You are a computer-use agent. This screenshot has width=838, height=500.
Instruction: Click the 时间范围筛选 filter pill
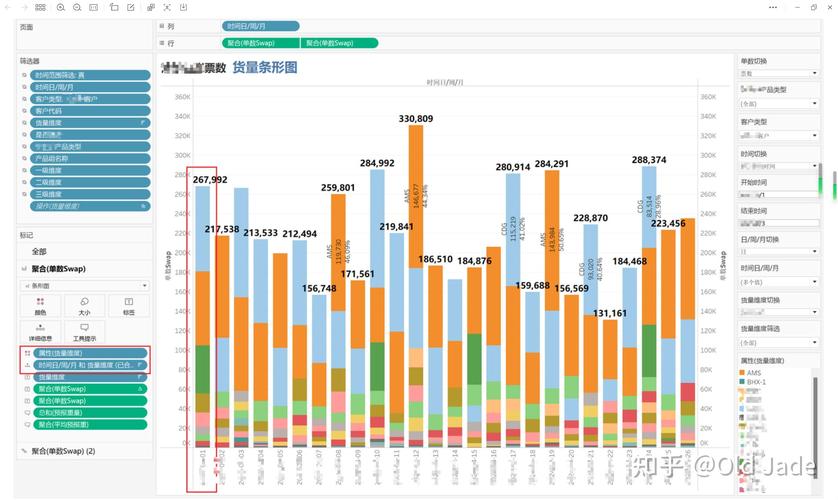point(90,75)
